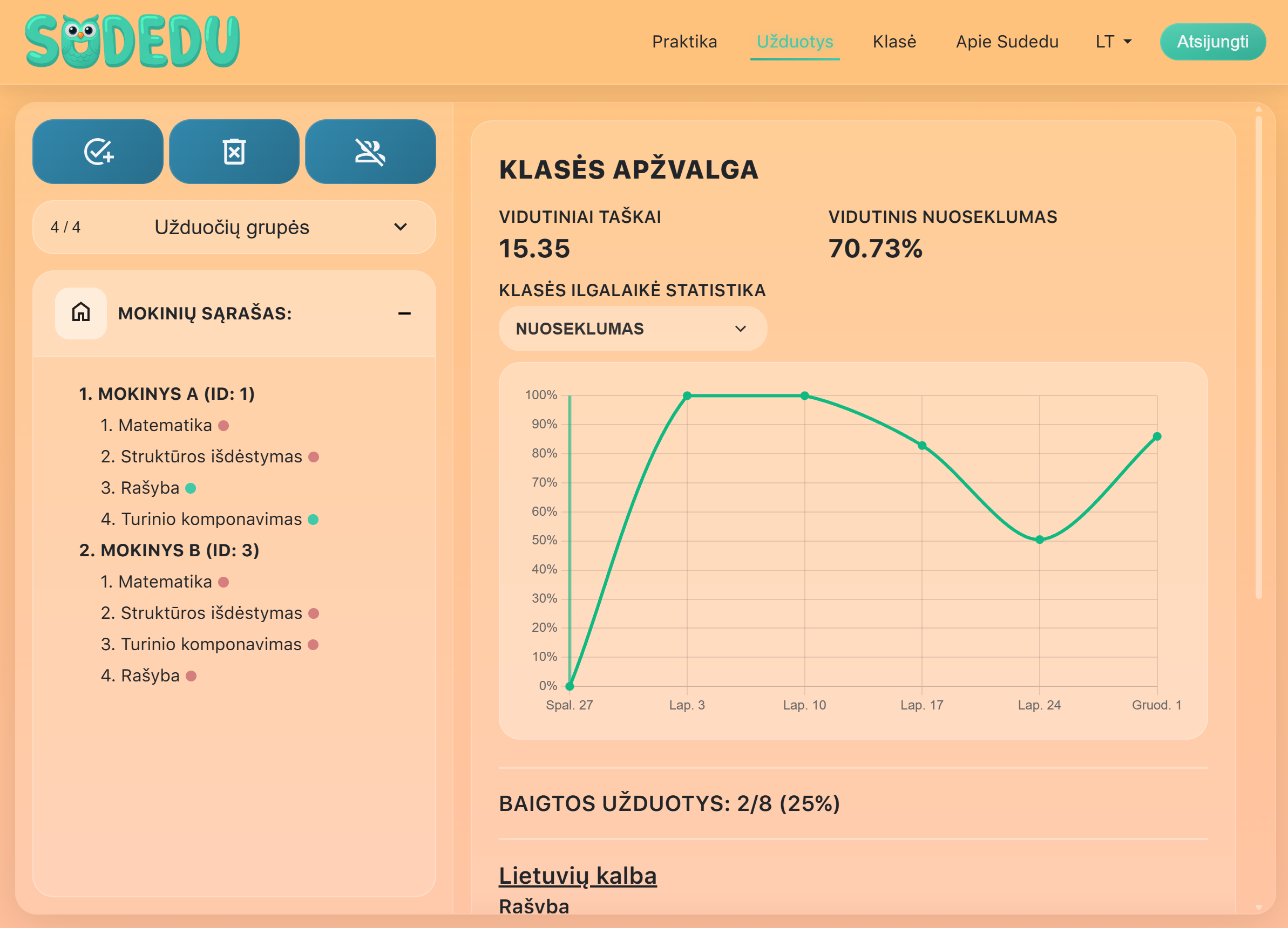Screen dimensions: 1288x928
Task: Select the remove student icon
Action: (x=370, y=152)
